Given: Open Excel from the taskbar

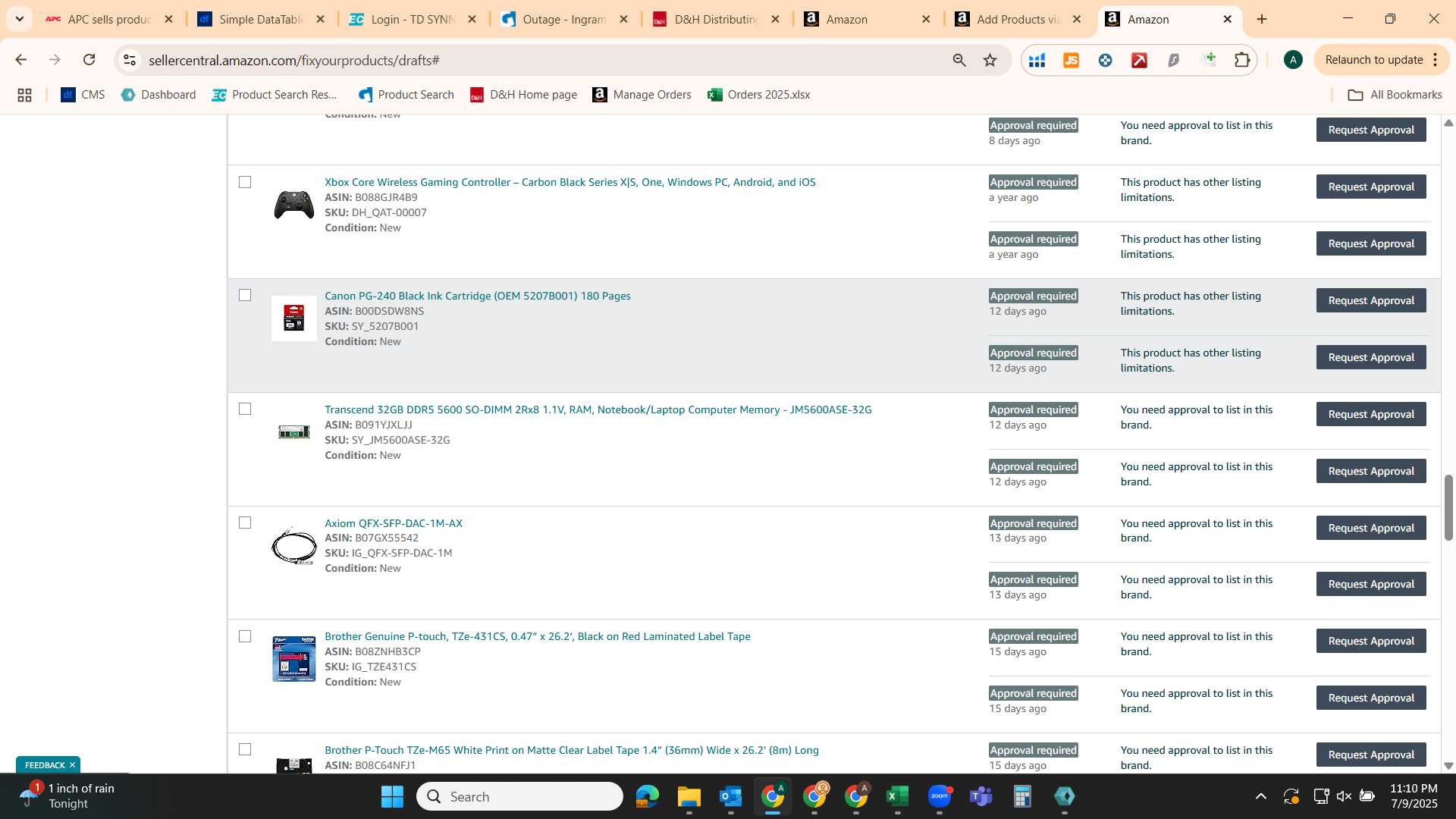Looking at the screenshot, I should click(x=897, y=796).
